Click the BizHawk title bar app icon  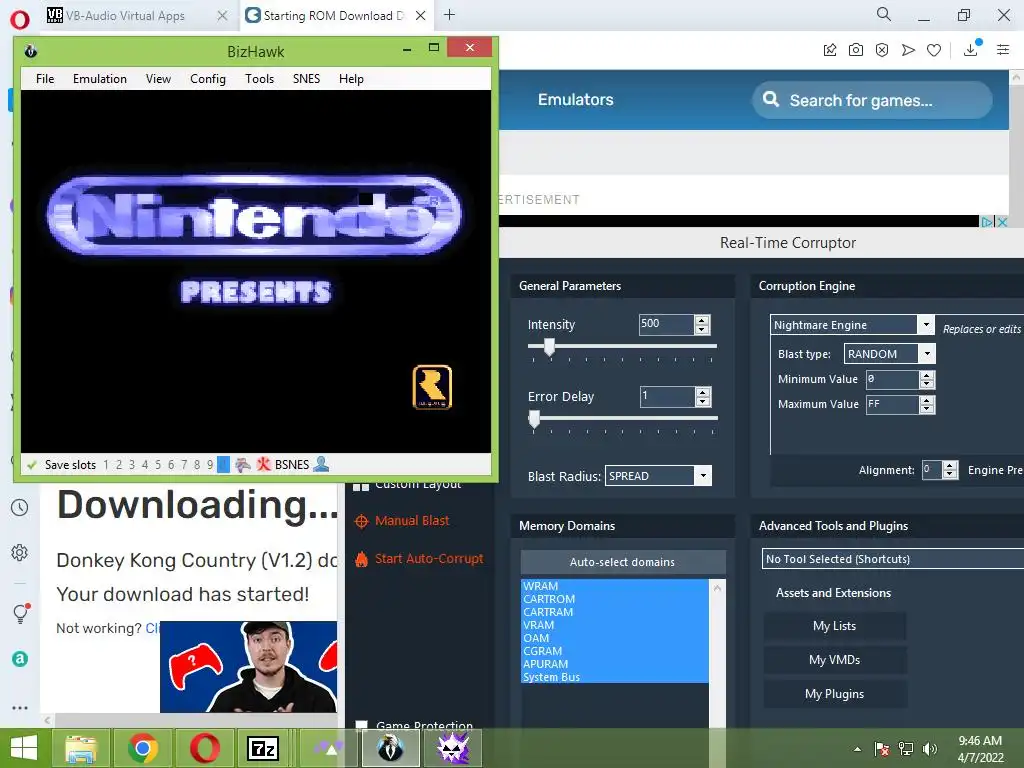pyautogui.click(x=31, y=51)
